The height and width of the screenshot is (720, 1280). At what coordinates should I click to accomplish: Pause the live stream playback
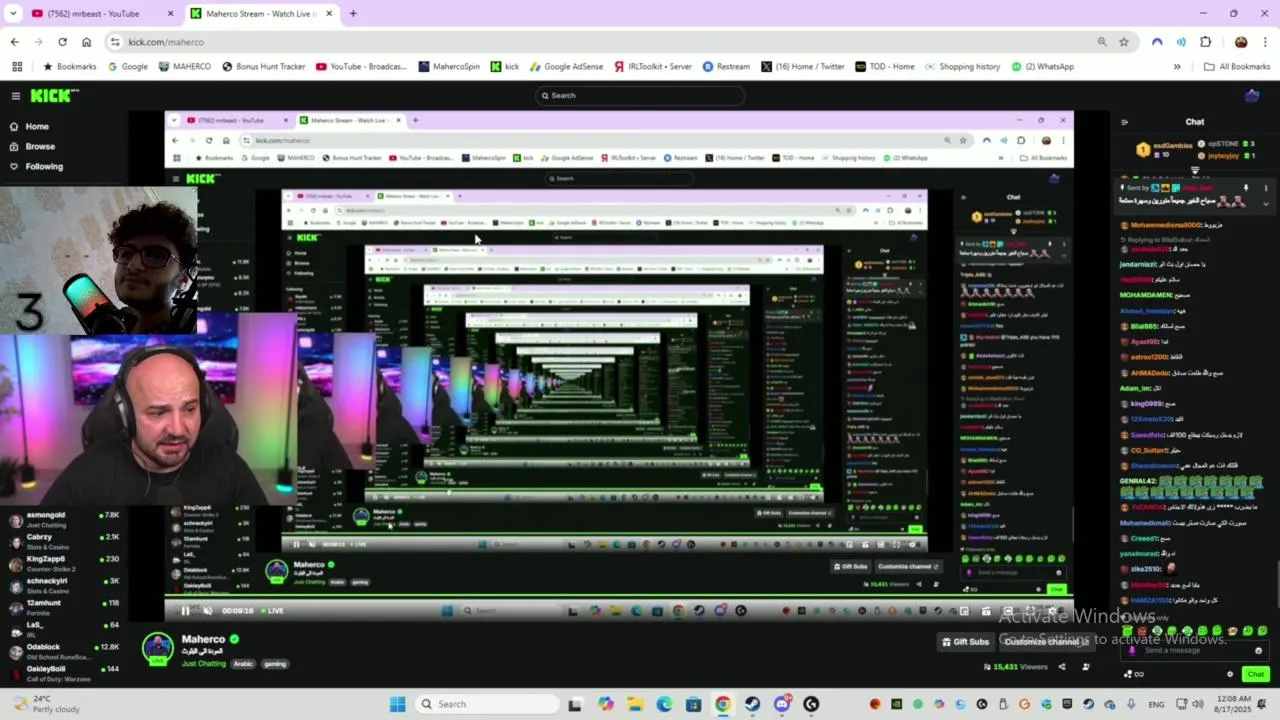point(185,611)
